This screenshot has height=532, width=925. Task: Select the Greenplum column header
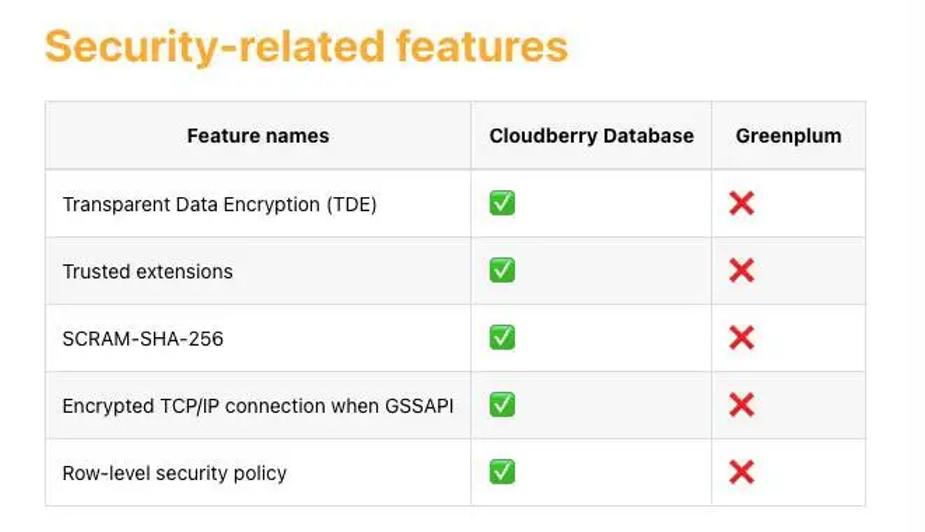788,136
